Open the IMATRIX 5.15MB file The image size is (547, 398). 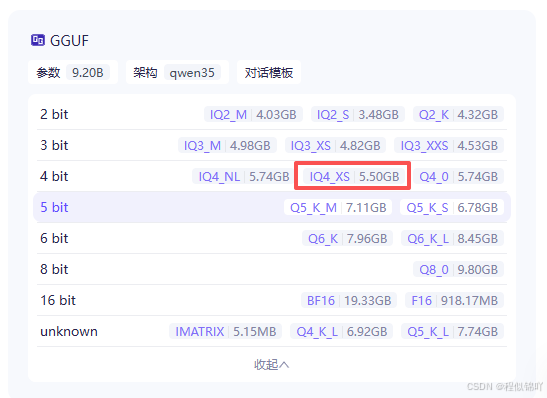[225, 332]
